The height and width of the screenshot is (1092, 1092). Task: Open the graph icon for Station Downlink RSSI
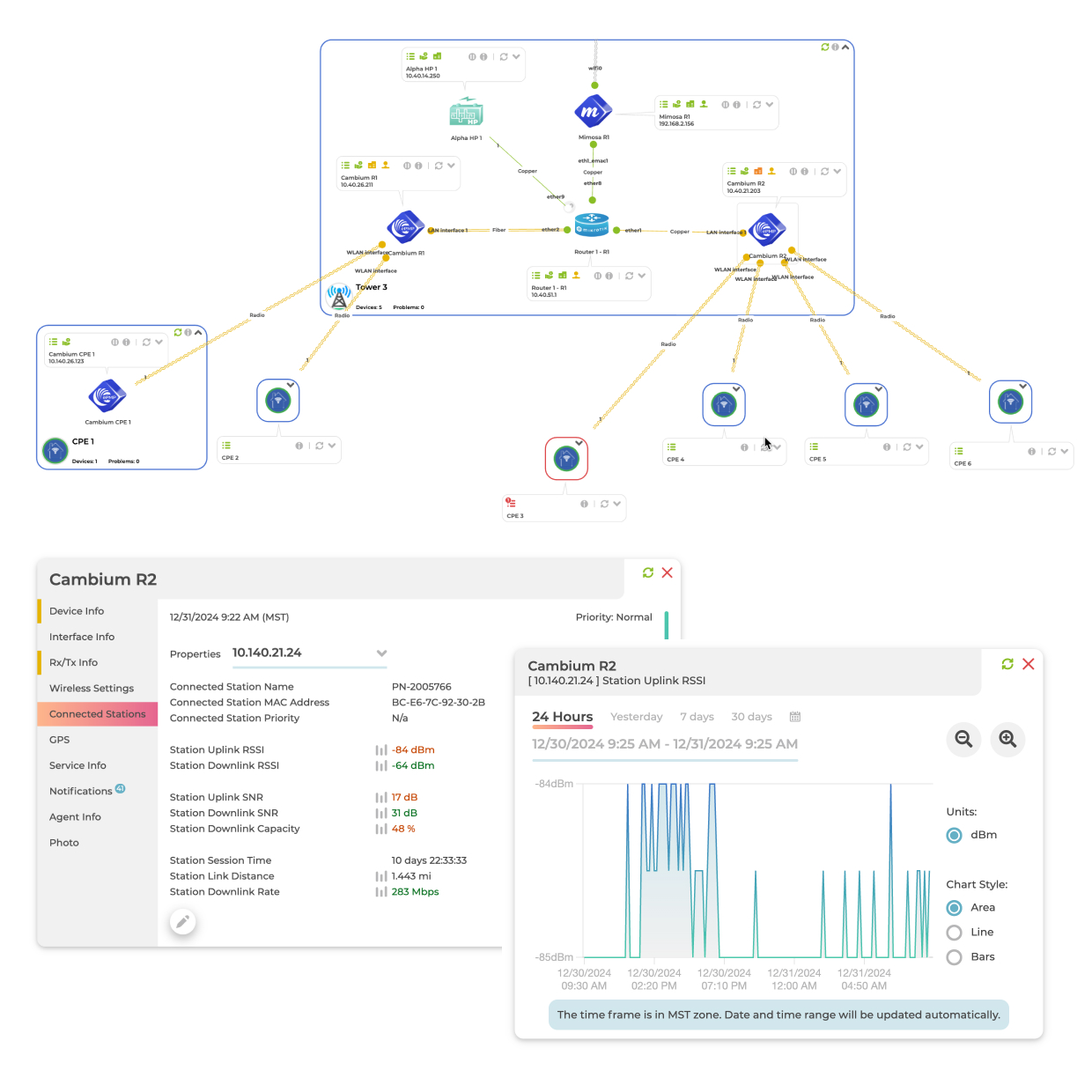click(x=381, y=766)
